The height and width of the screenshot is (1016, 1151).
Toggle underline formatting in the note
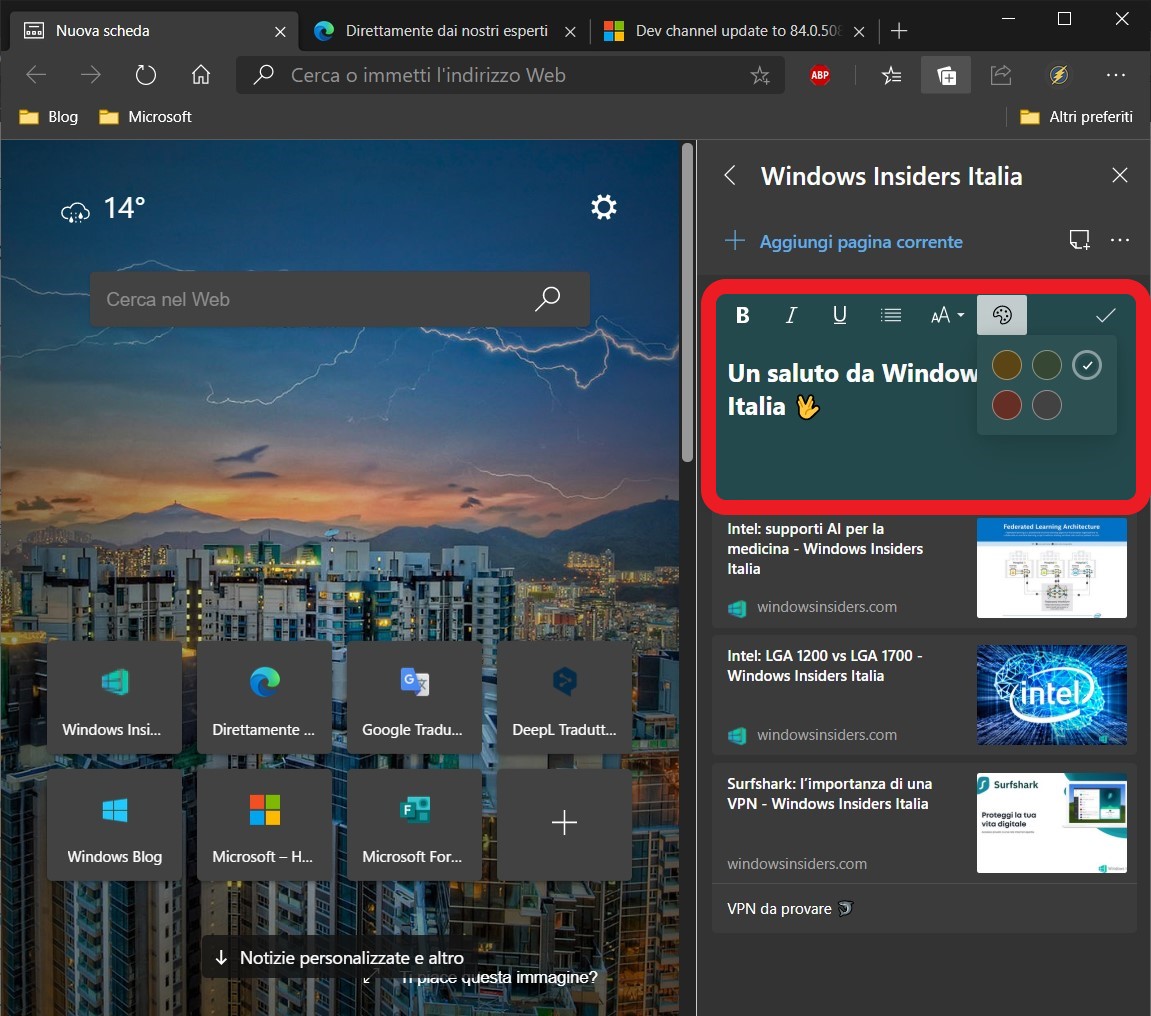(840, 316)
